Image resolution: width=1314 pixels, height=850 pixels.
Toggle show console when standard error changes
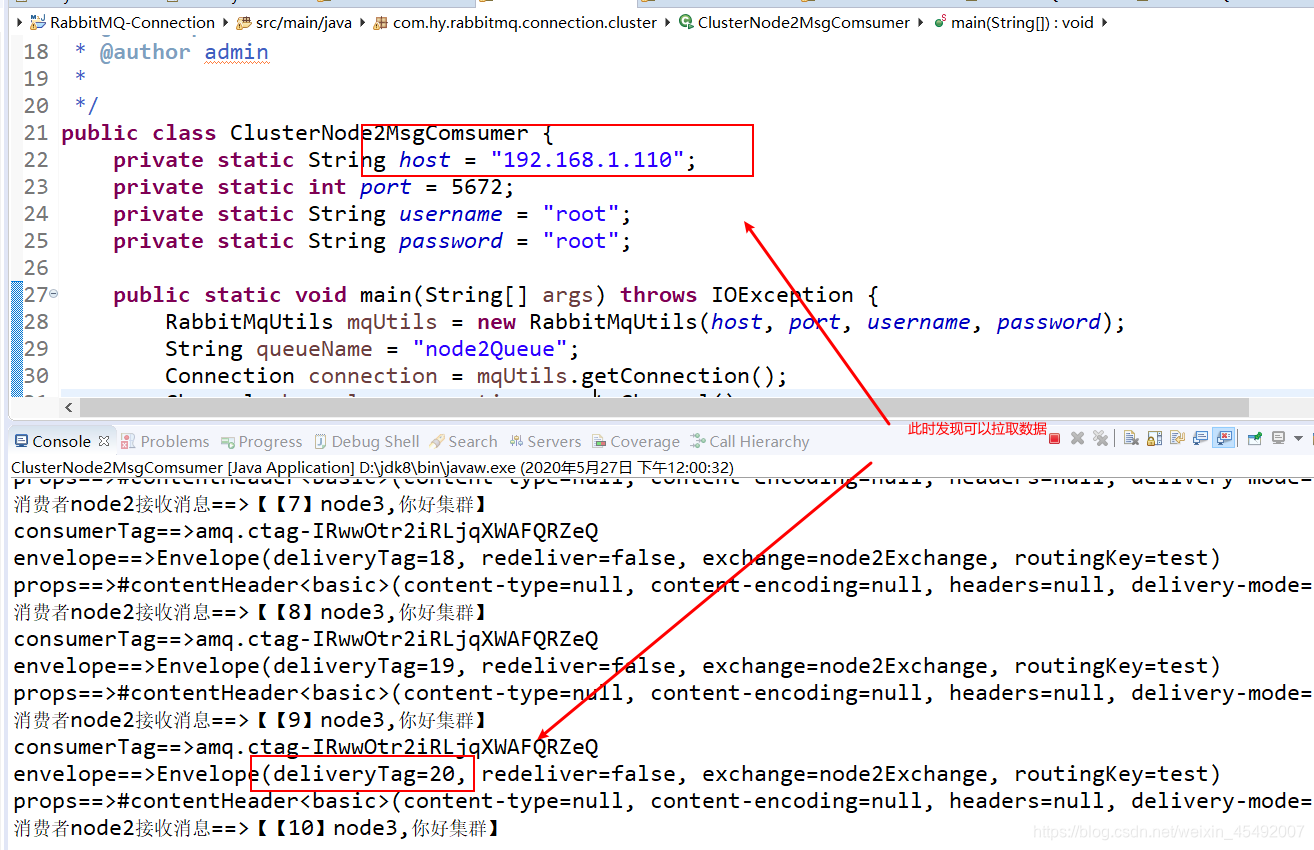pyautogui.click(x=1223, y=438)
